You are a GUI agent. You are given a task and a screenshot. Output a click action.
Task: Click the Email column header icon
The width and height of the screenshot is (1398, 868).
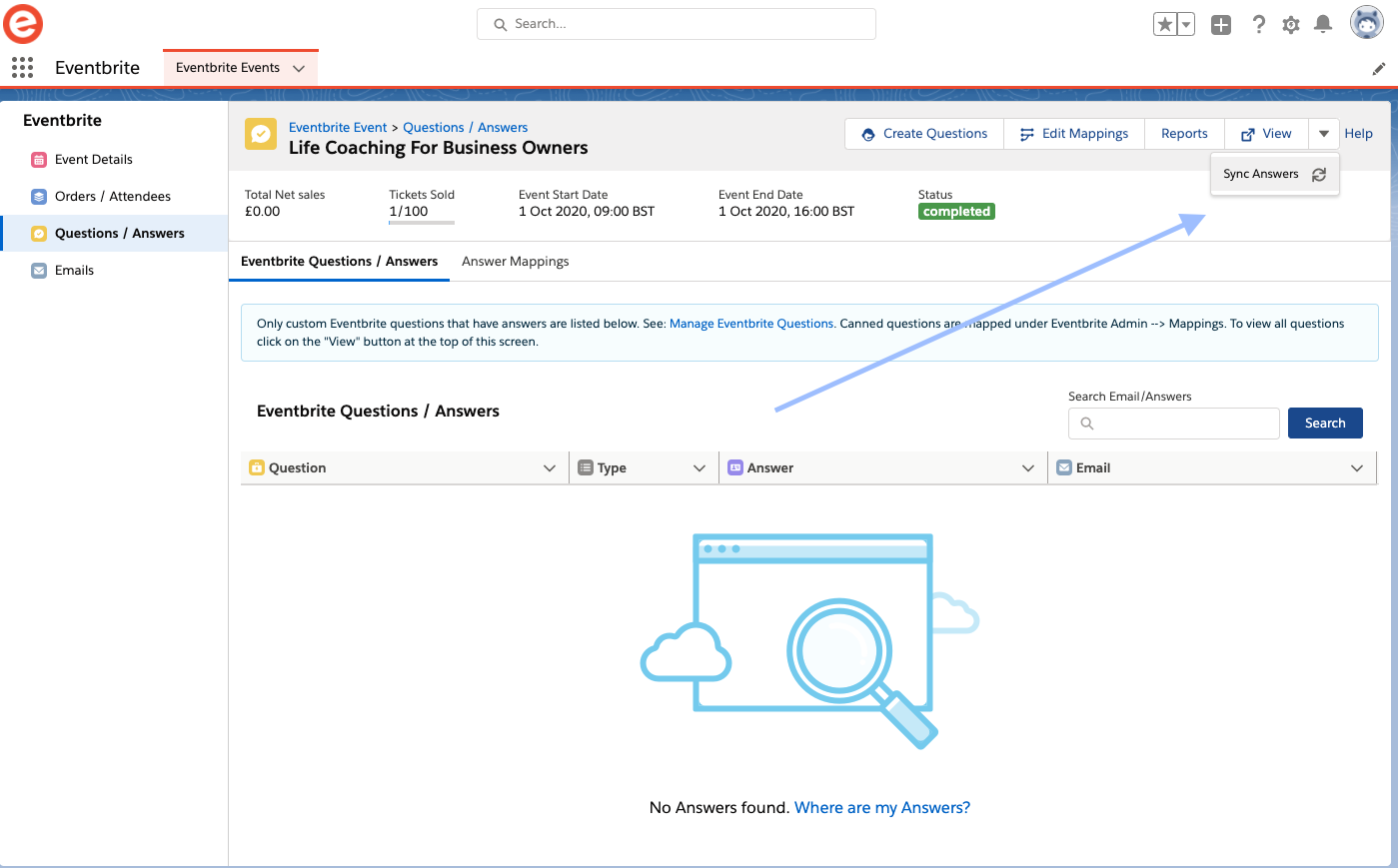click(1064, 467)
